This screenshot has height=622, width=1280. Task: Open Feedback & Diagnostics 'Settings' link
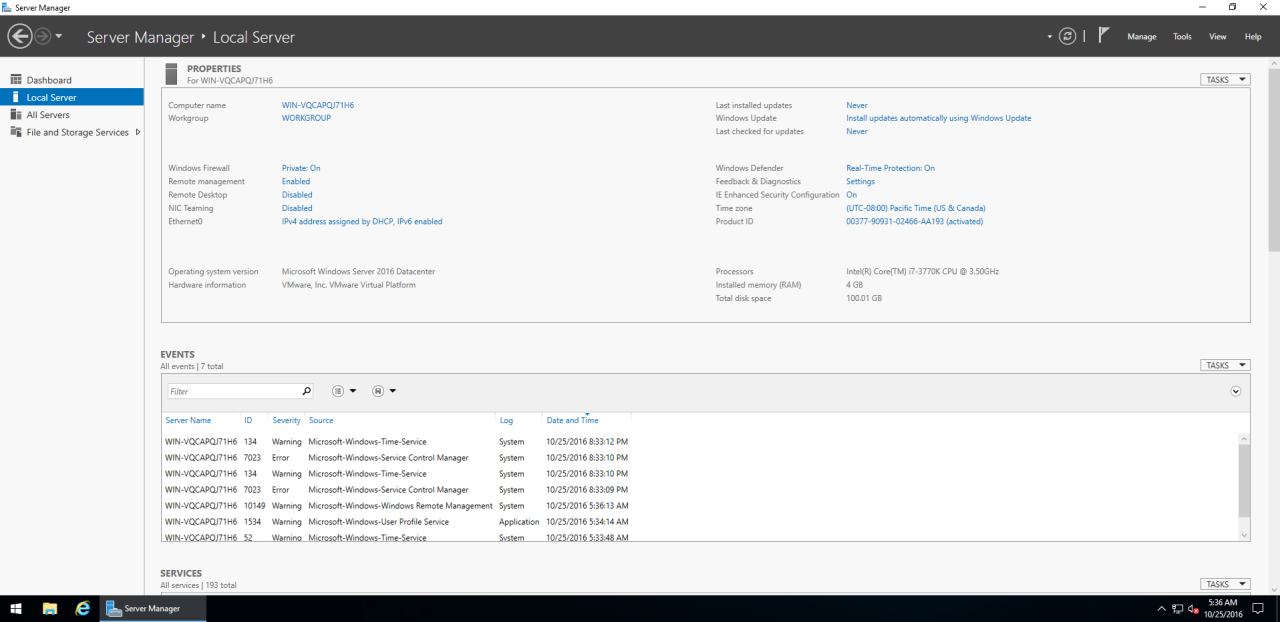[x=860, y=181]
